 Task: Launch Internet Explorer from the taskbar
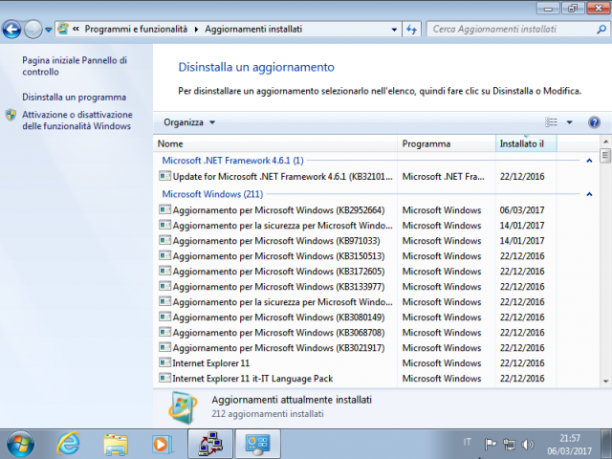(x=68, y=444)
